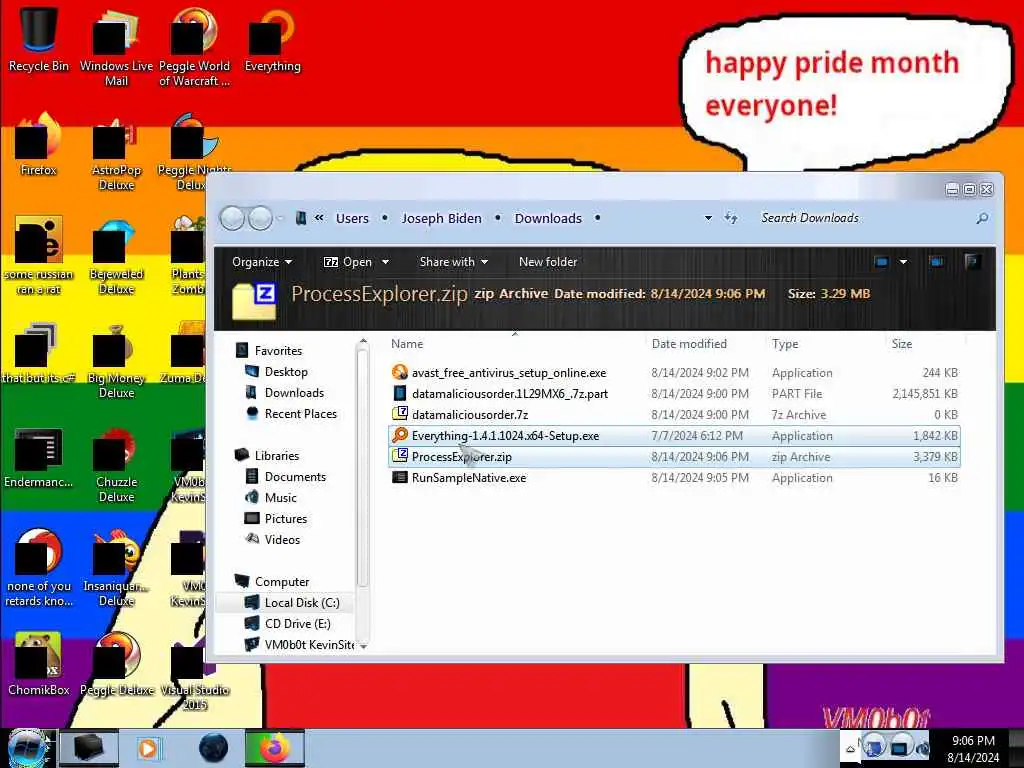
Task: Open the Everything desktop shortcut
Action: click(272, 40)
